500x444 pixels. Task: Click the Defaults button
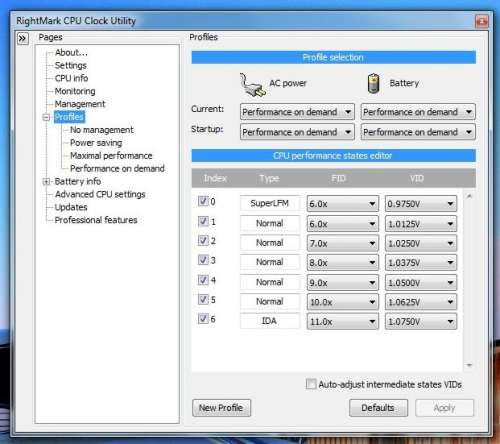tap(378, 408)
